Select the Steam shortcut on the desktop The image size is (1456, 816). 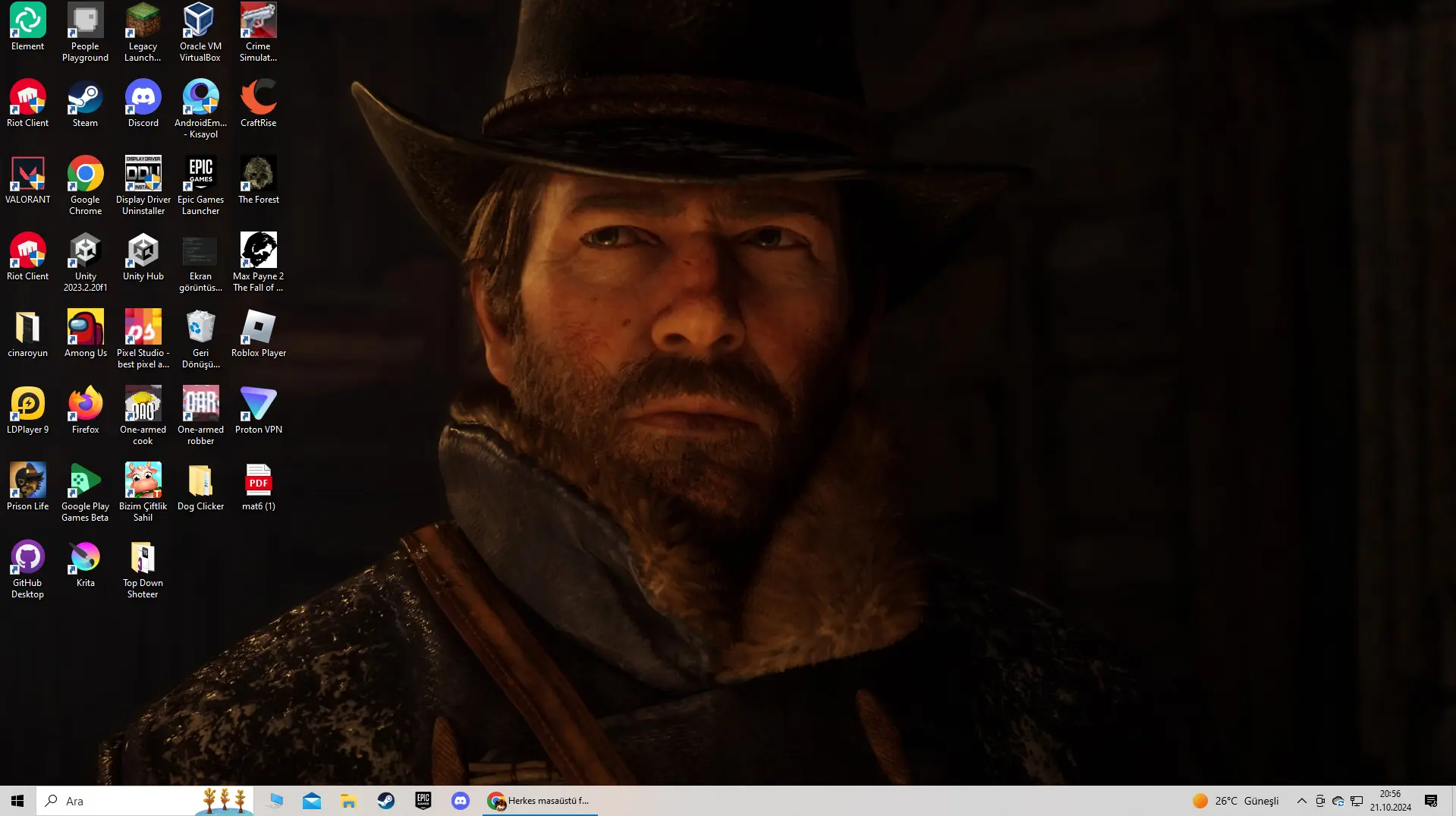pos(85,104)
